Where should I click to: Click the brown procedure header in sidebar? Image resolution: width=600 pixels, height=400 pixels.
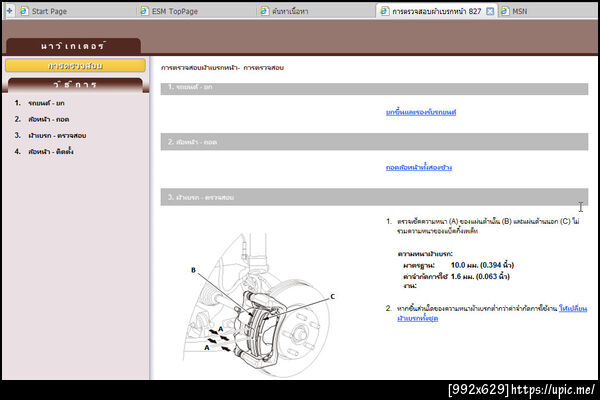coord(75,84)
